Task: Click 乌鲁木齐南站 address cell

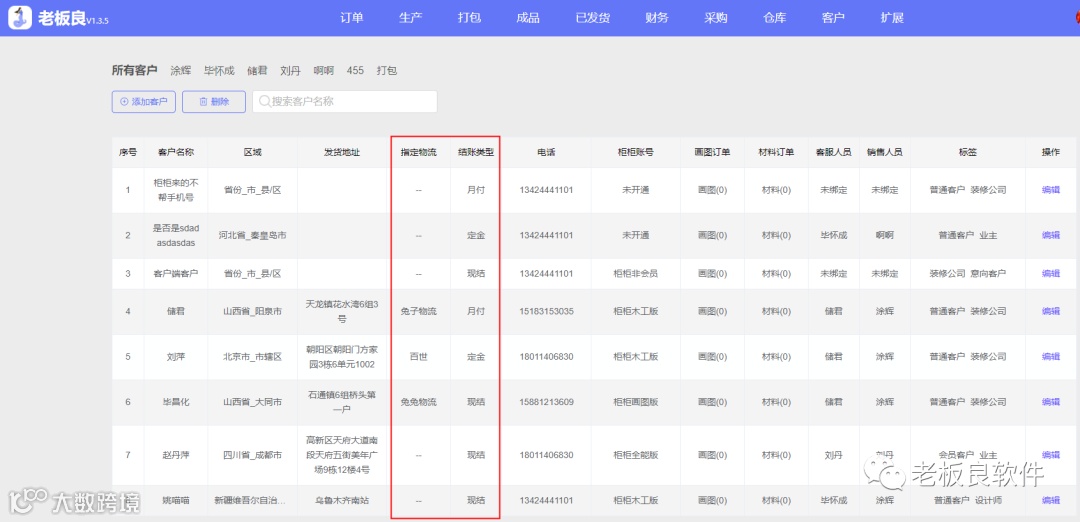Action: 342,501
